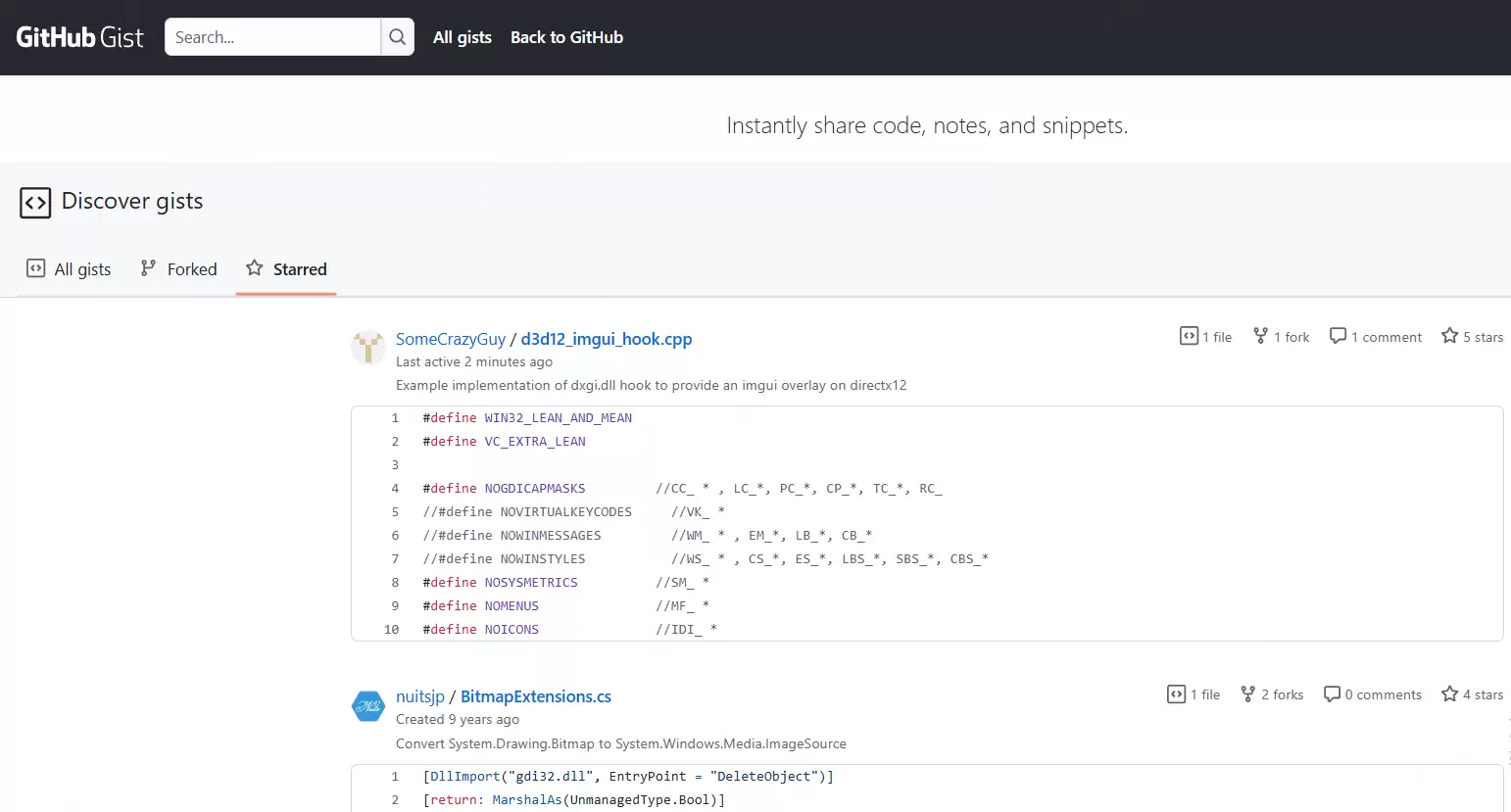Click the 'return: MarshalAs' code line

coord(574,800)
